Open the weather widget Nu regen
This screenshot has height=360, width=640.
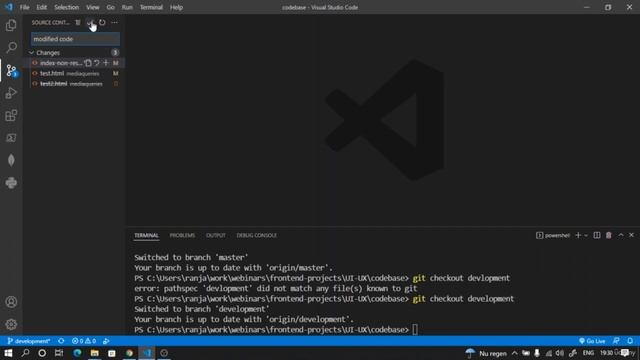(486, 353)
